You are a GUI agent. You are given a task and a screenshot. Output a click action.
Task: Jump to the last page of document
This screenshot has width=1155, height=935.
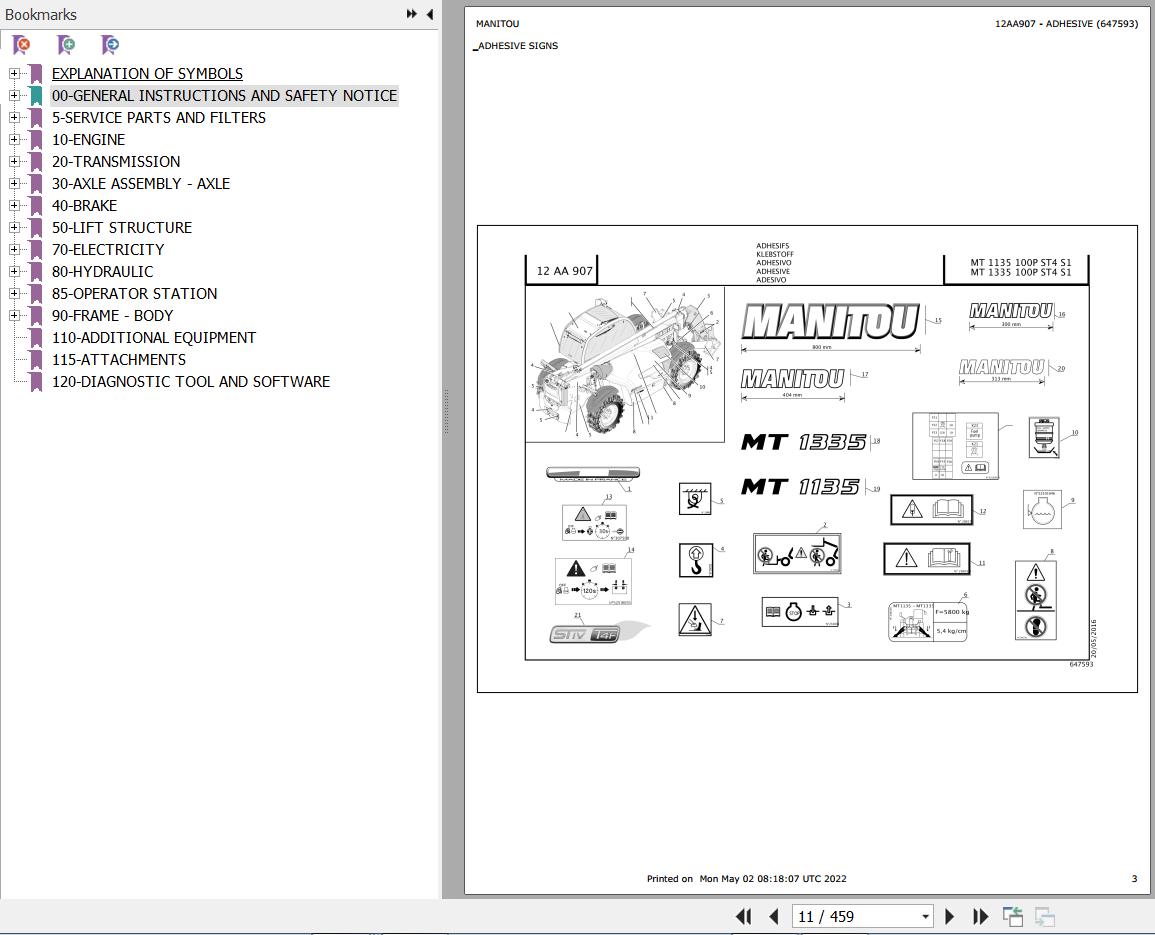(x=980, y=917)
